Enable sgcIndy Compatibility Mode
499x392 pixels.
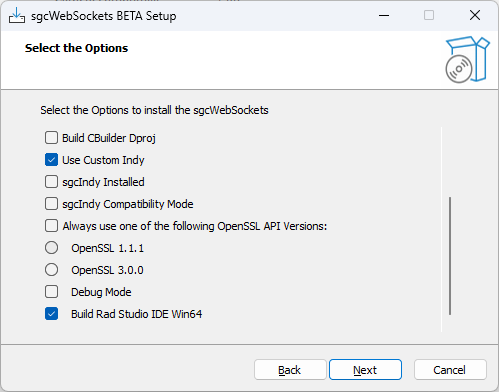(x=51, y=204)
